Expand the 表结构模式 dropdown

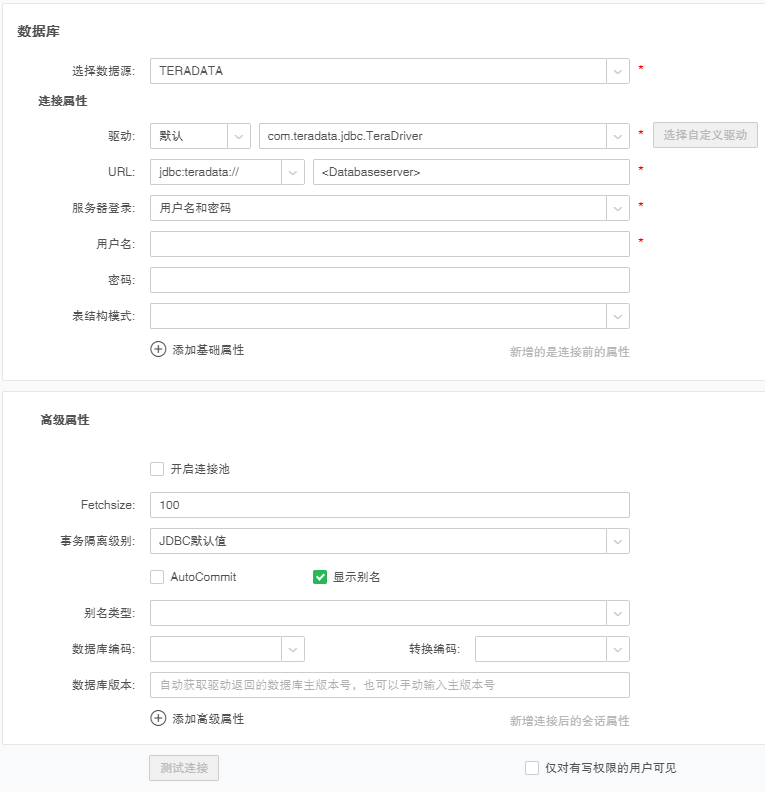[x=617, y=316]
